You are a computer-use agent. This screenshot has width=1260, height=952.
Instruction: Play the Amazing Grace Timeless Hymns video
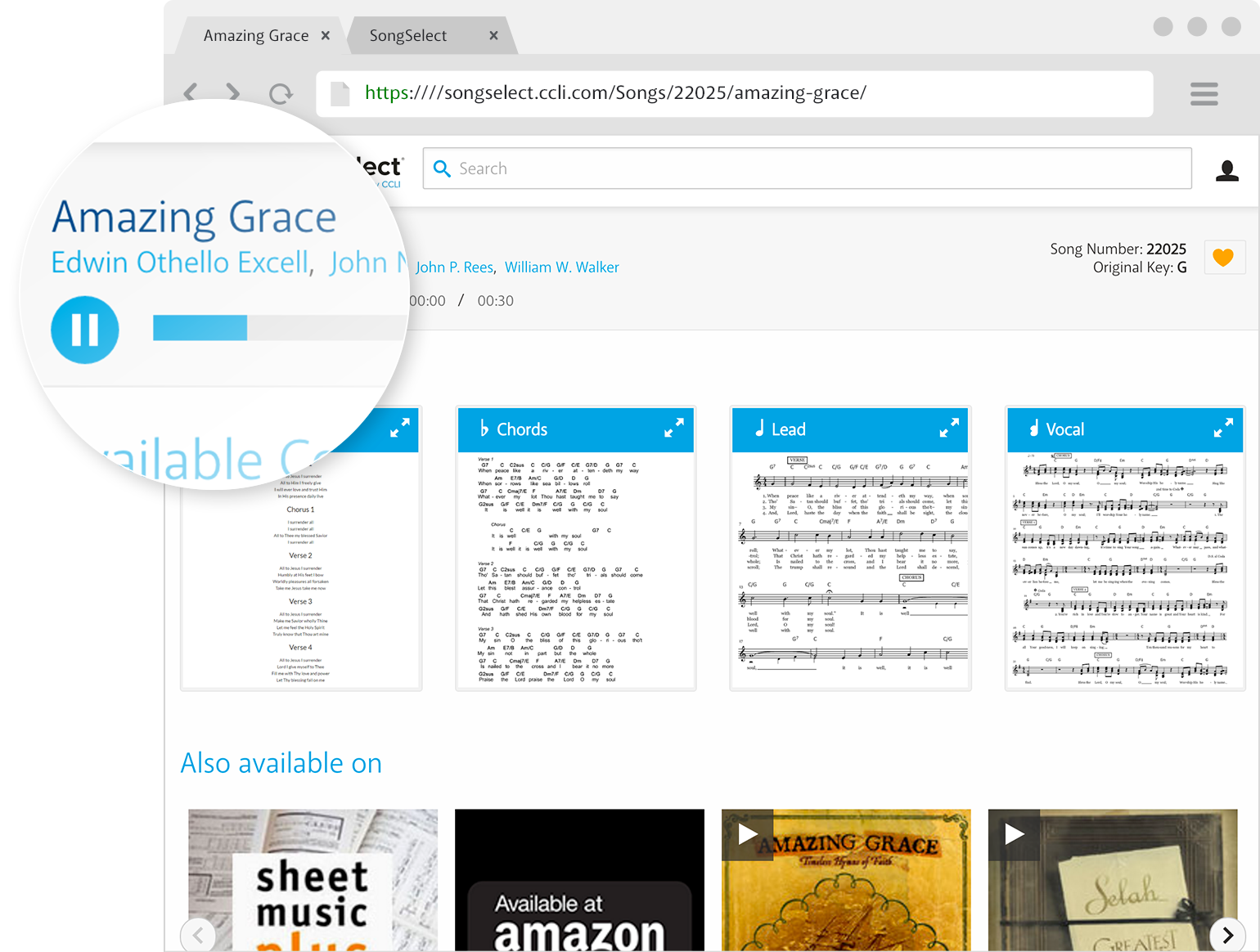click(x=748, y=834)
